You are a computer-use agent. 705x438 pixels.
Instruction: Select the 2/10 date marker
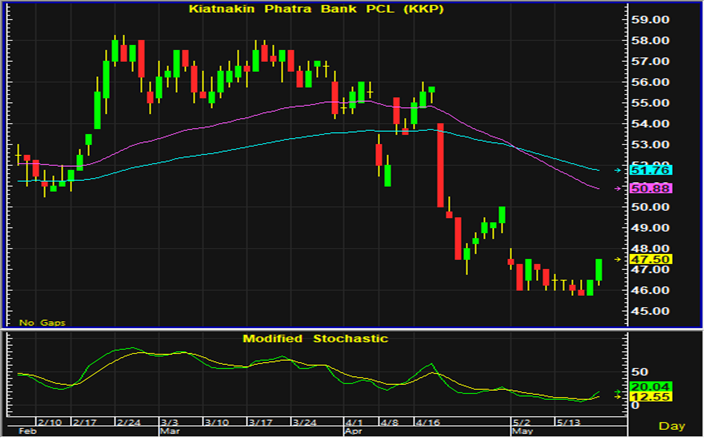[x=50, y=423]
